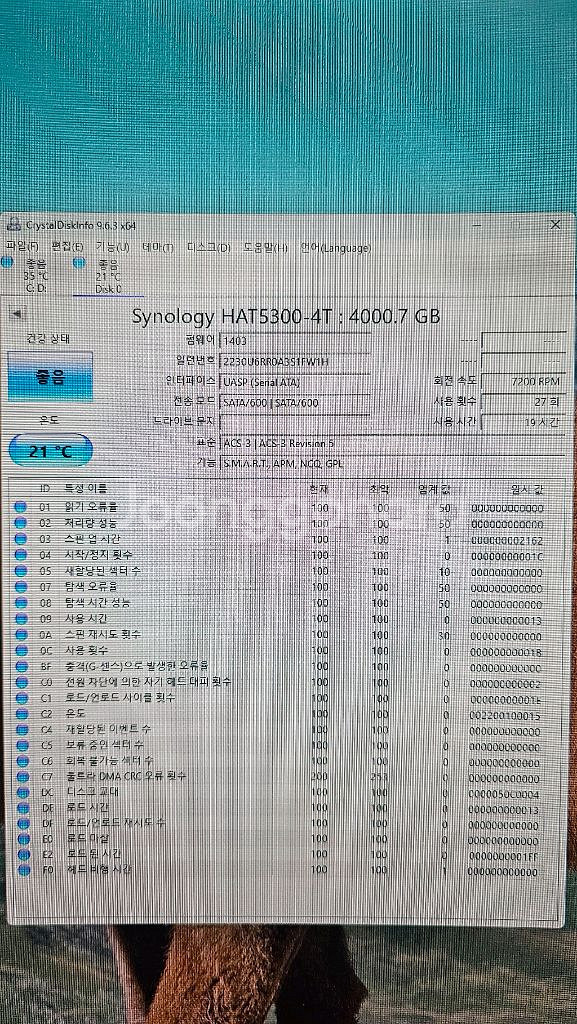Click the rotation speed field 7200 RPM
Screen dimensions: 577x1024
click(x=523, y=381)
